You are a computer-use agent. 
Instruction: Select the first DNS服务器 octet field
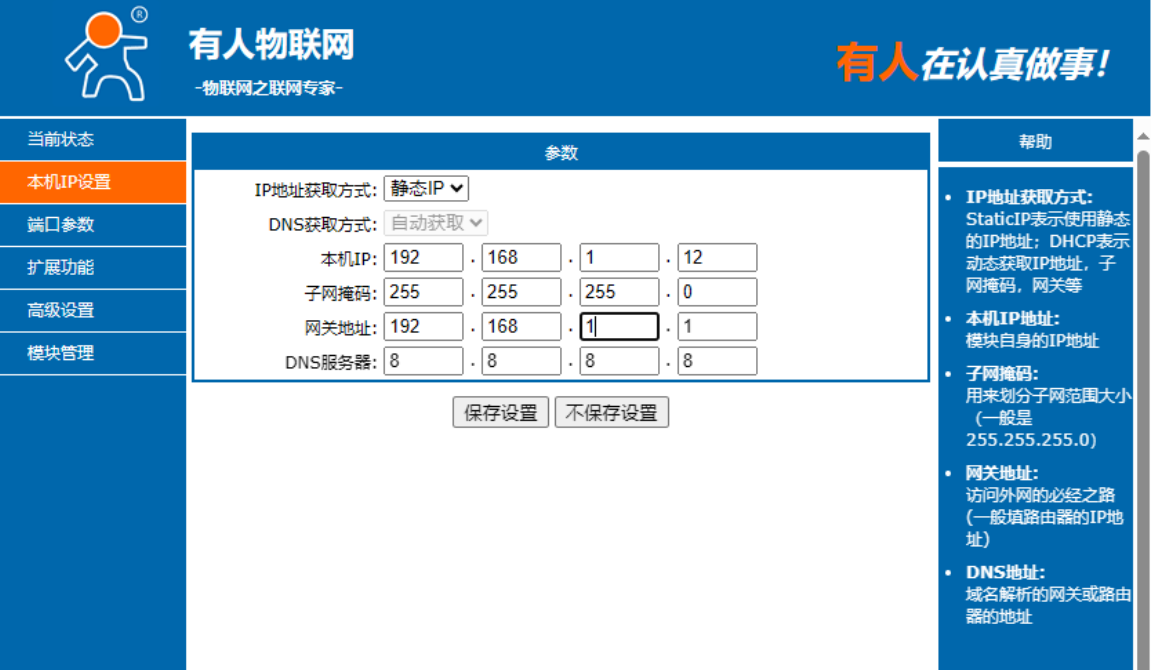(423, 361)
